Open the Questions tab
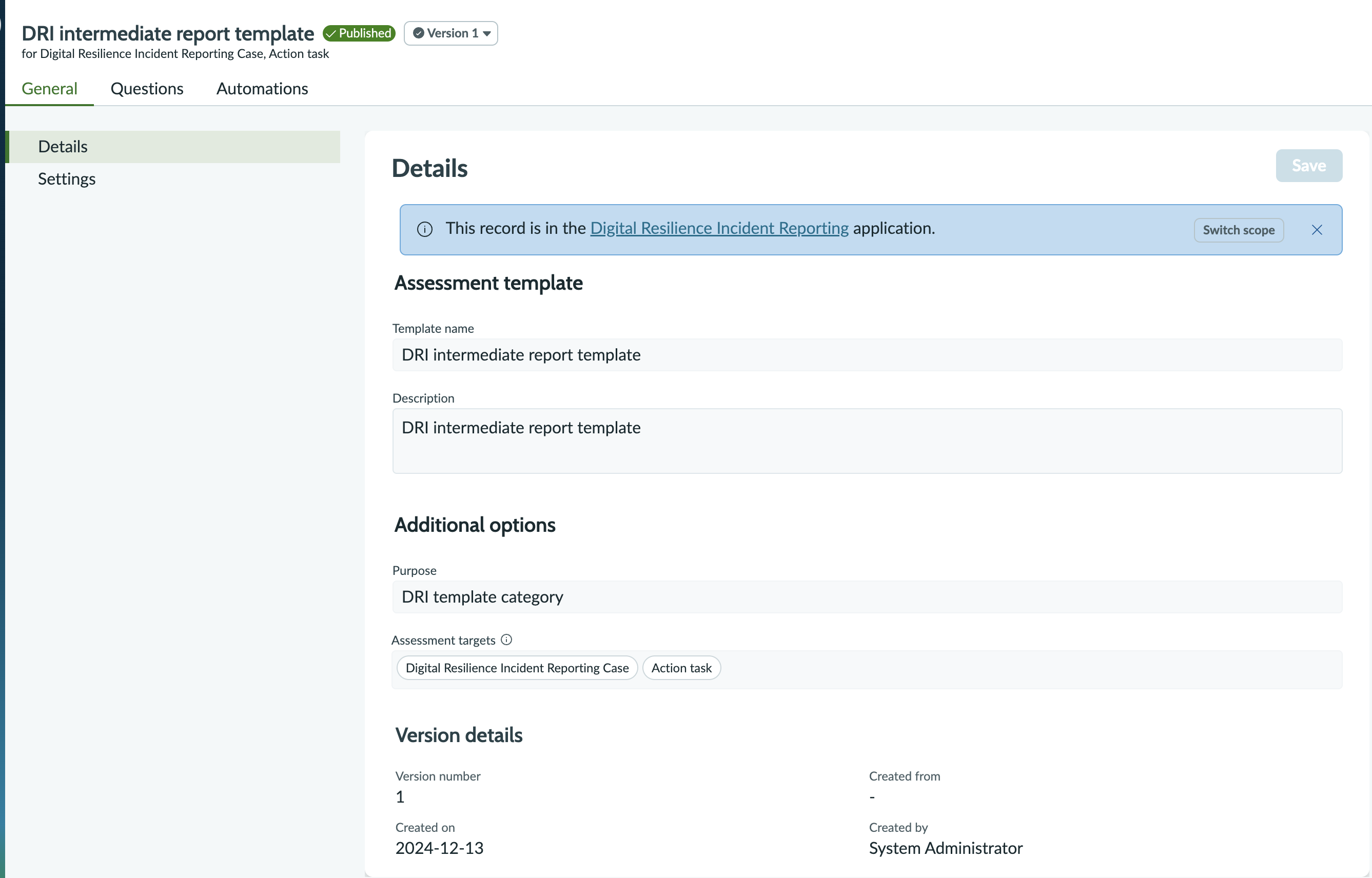 (x=147, y=88)
